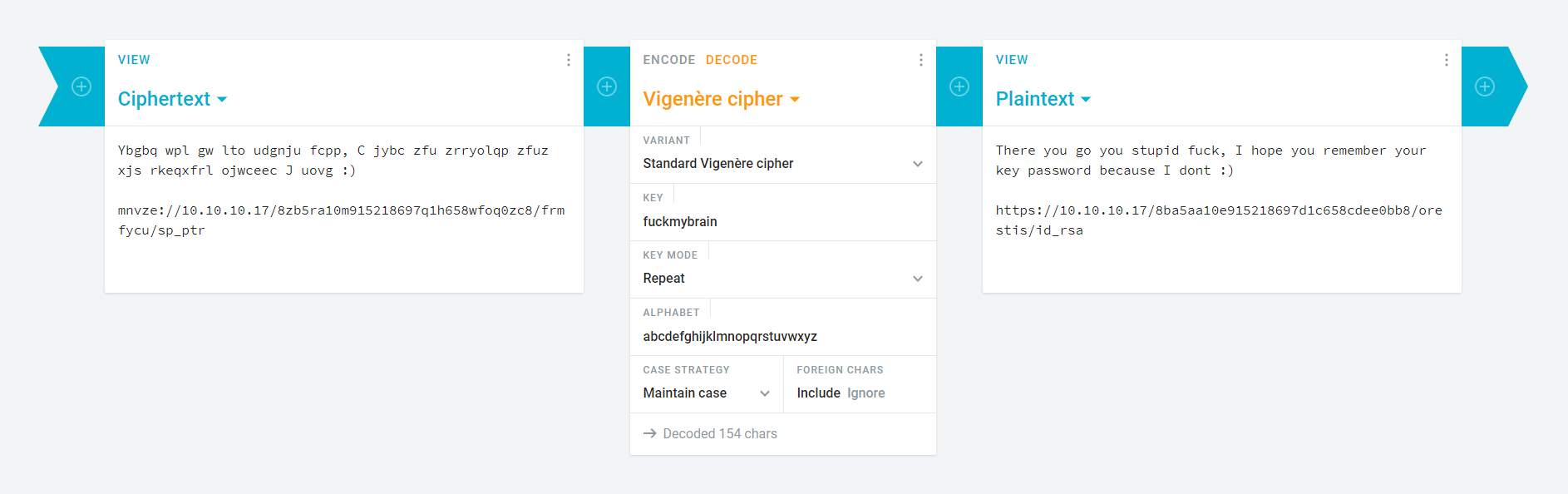Click the Key field containing fuckmybrain
This screenshot has width=1568, height=494.
pyautogui.click(x=782, y=222)
